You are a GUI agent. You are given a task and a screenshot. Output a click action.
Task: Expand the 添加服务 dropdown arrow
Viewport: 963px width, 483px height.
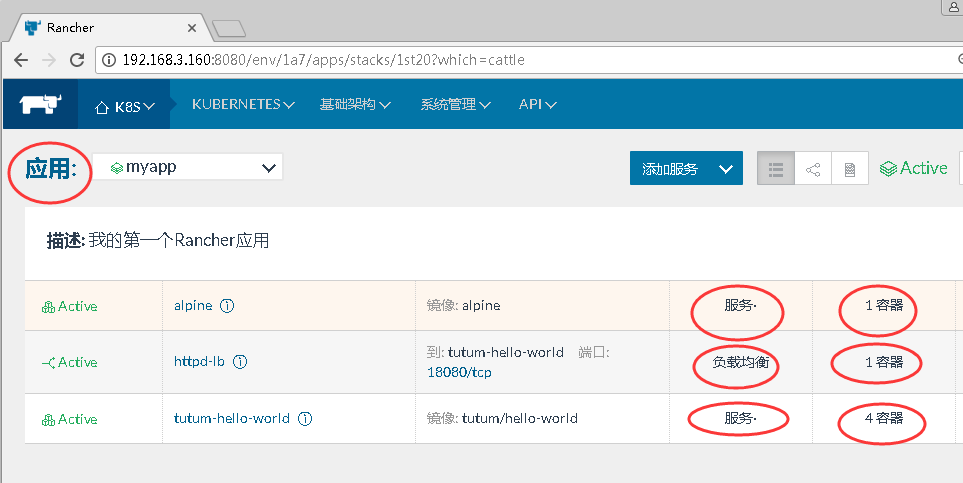coord(726,168)
